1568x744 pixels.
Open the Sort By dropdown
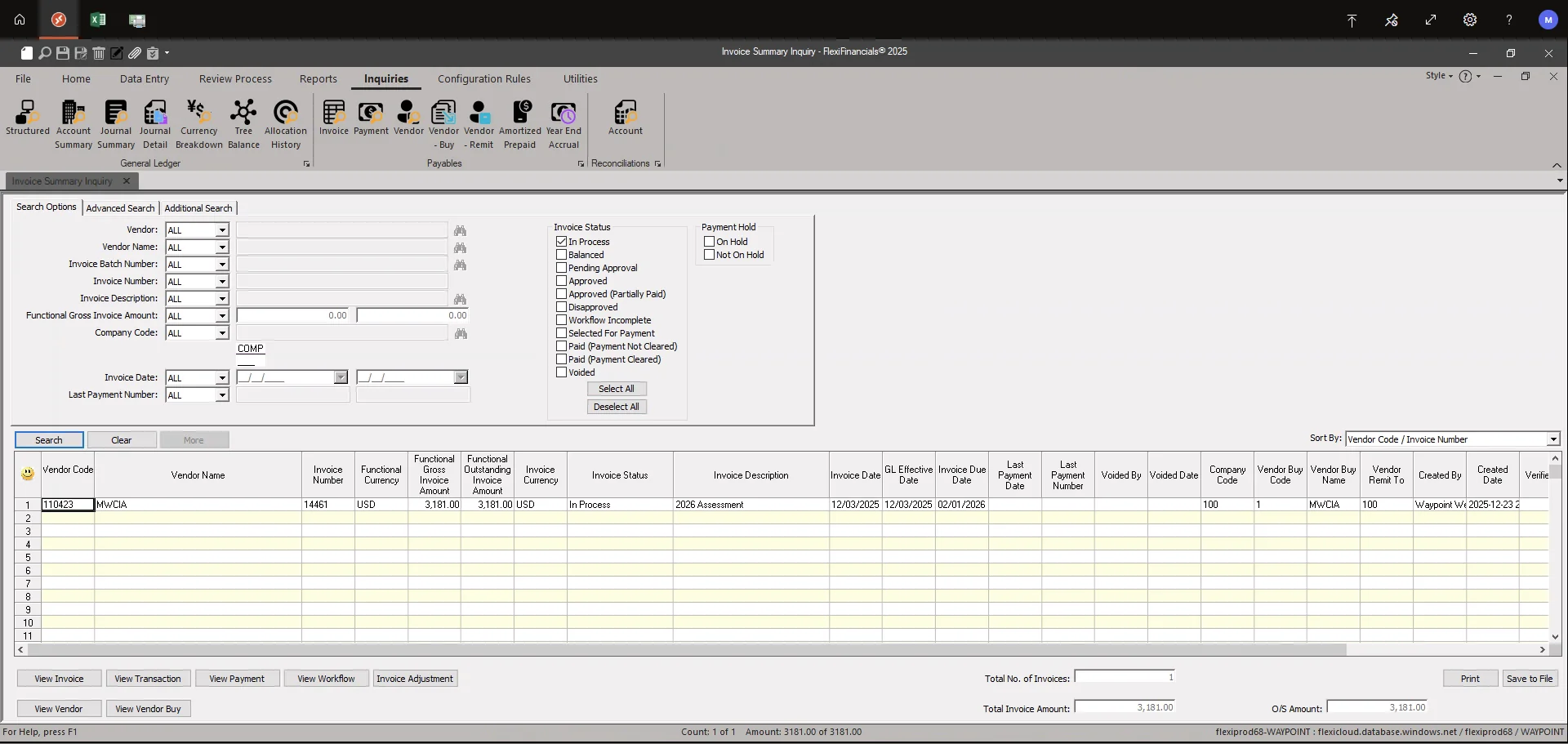coord(1552,439)
